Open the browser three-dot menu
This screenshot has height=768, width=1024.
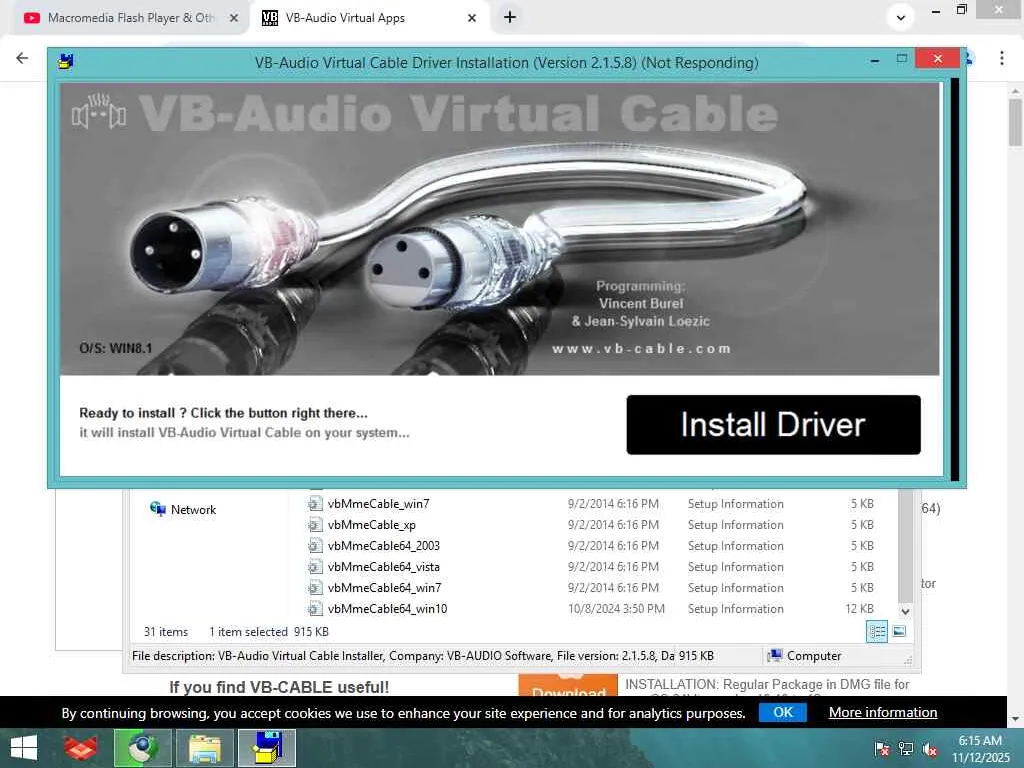[x=1001, y=58]
